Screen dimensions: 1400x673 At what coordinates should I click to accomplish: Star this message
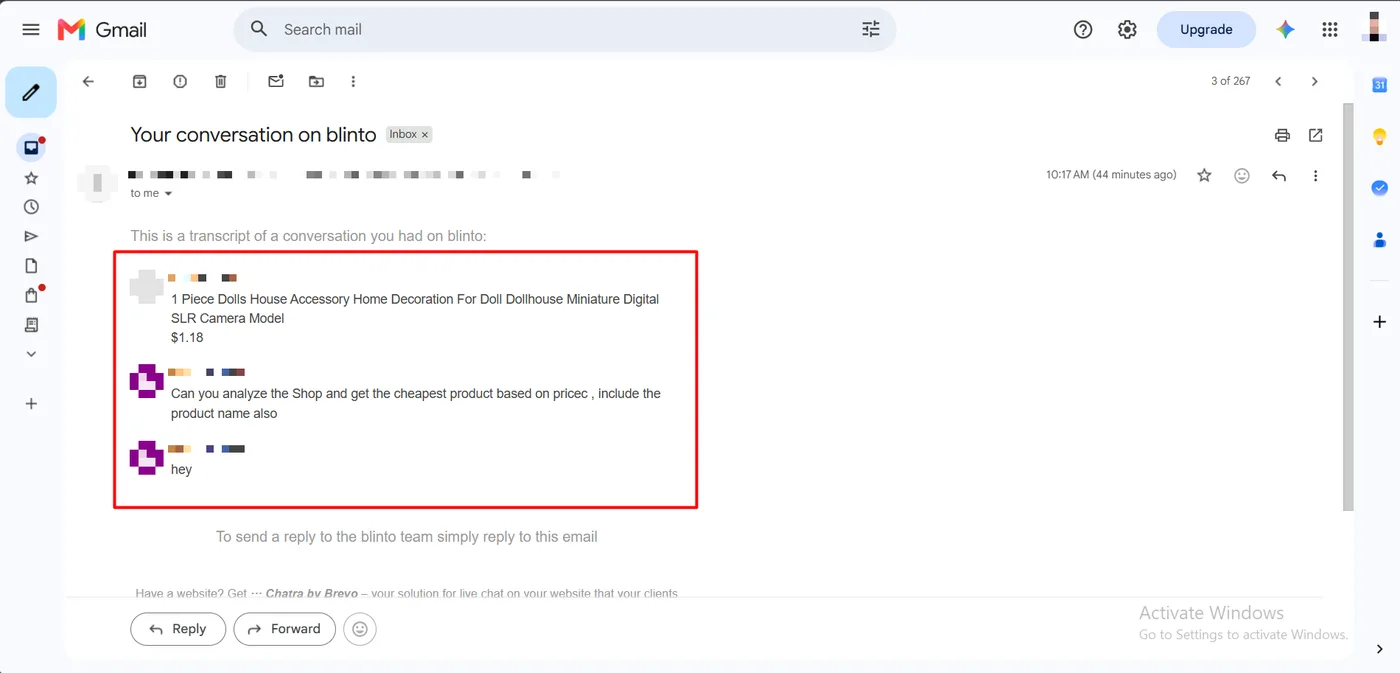[x=1204, y=176]
